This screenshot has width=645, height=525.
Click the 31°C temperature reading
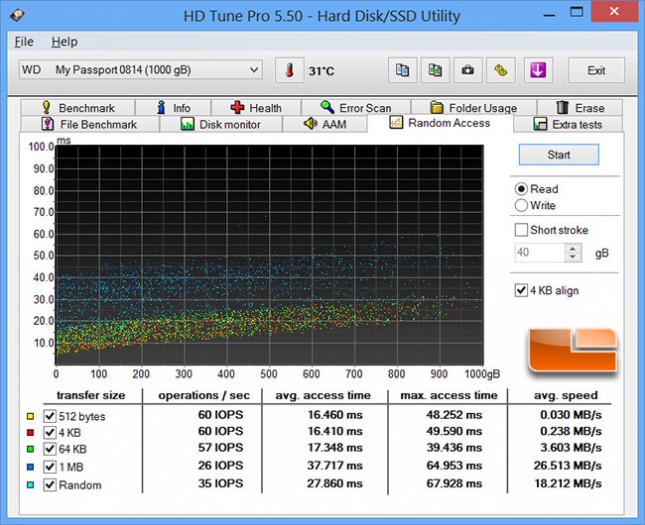click(x=321, y=71)
